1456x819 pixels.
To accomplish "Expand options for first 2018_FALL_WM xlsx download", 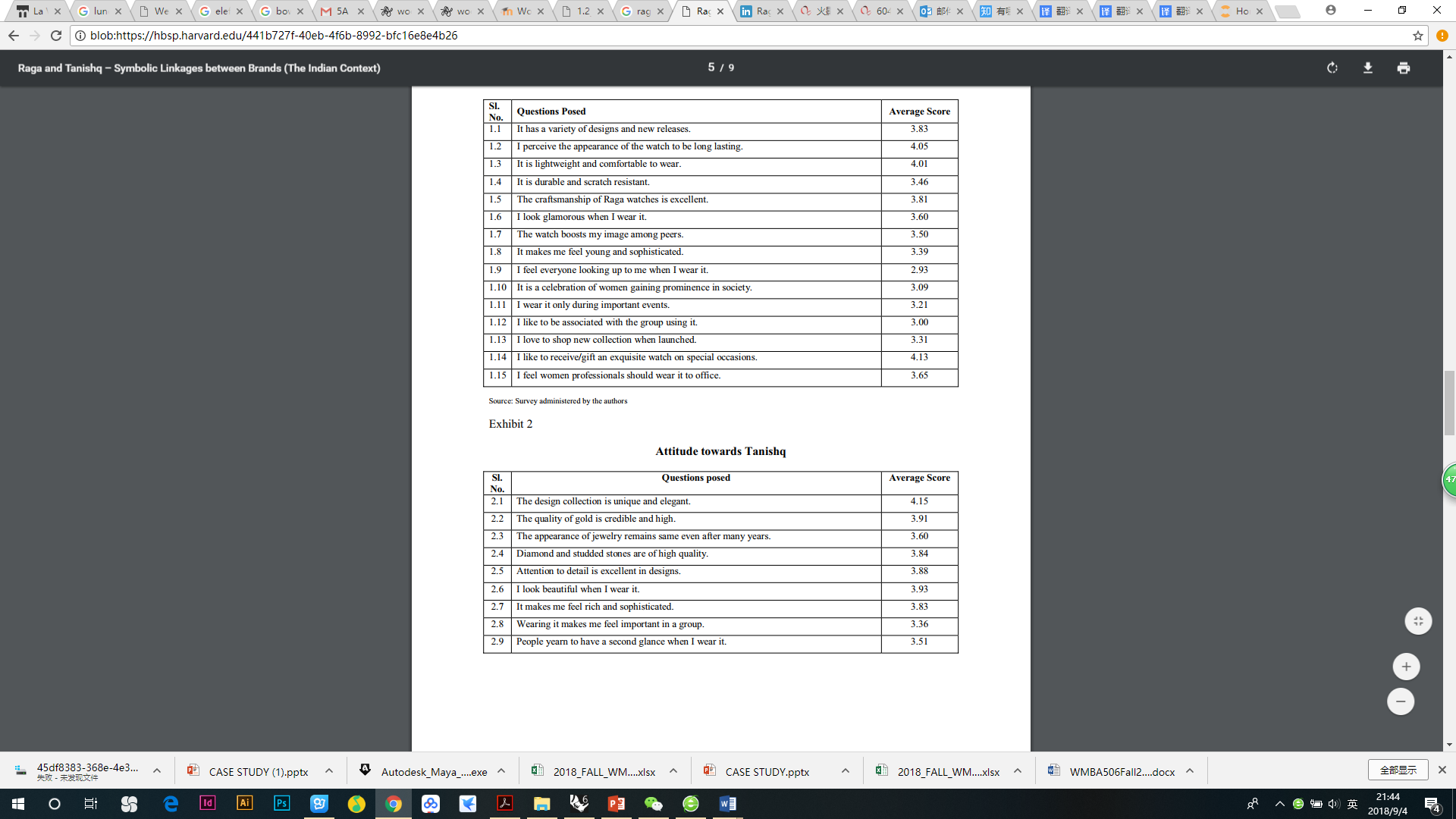I will point(673,771).
